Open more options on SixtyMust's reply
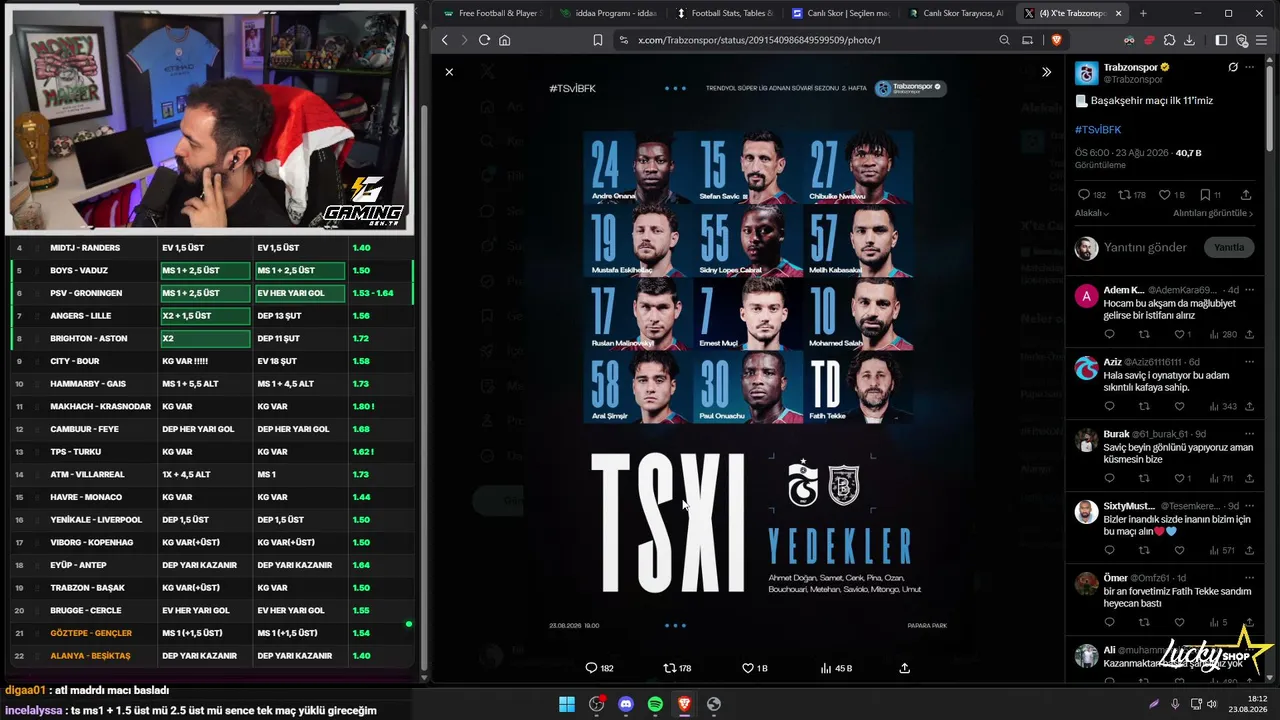 [1249, 506]
